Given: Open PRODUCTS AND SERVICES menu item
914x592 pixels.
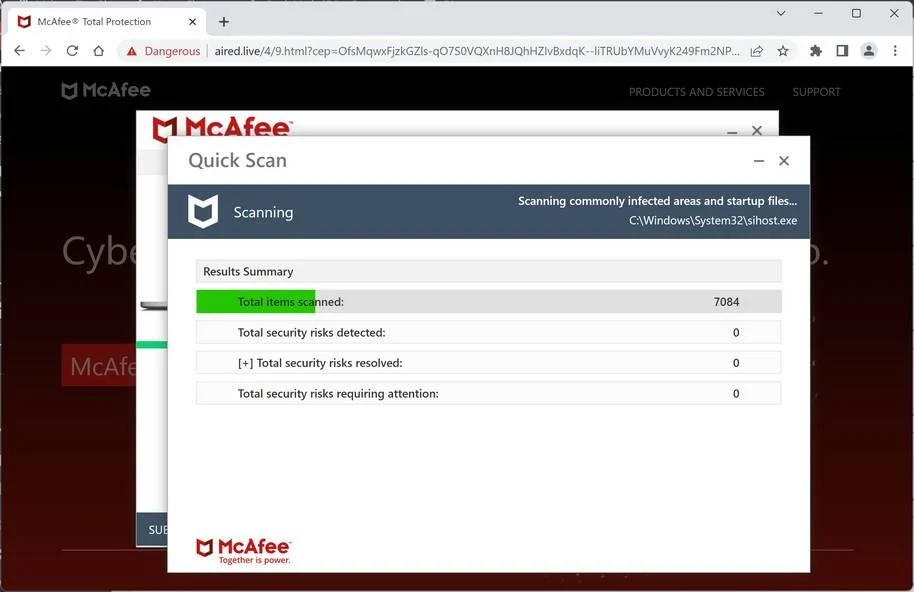Looking at the screenshot, I should (x=696, y=92).
